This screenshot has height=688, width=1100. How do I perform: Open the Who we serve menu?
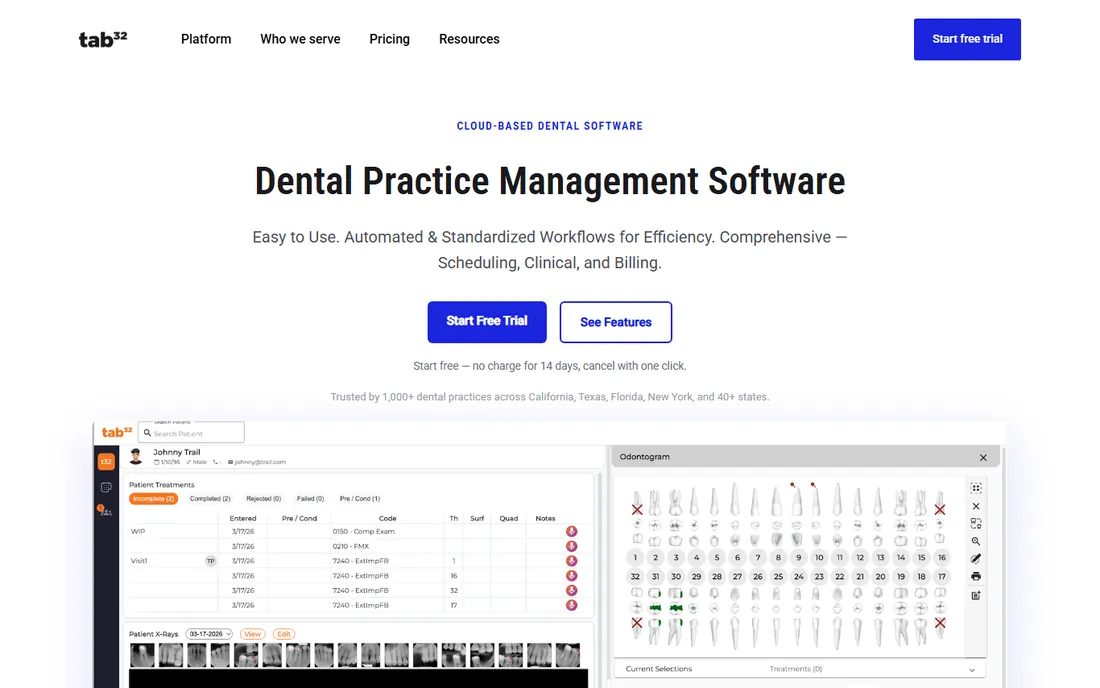[x=300, y=39]
